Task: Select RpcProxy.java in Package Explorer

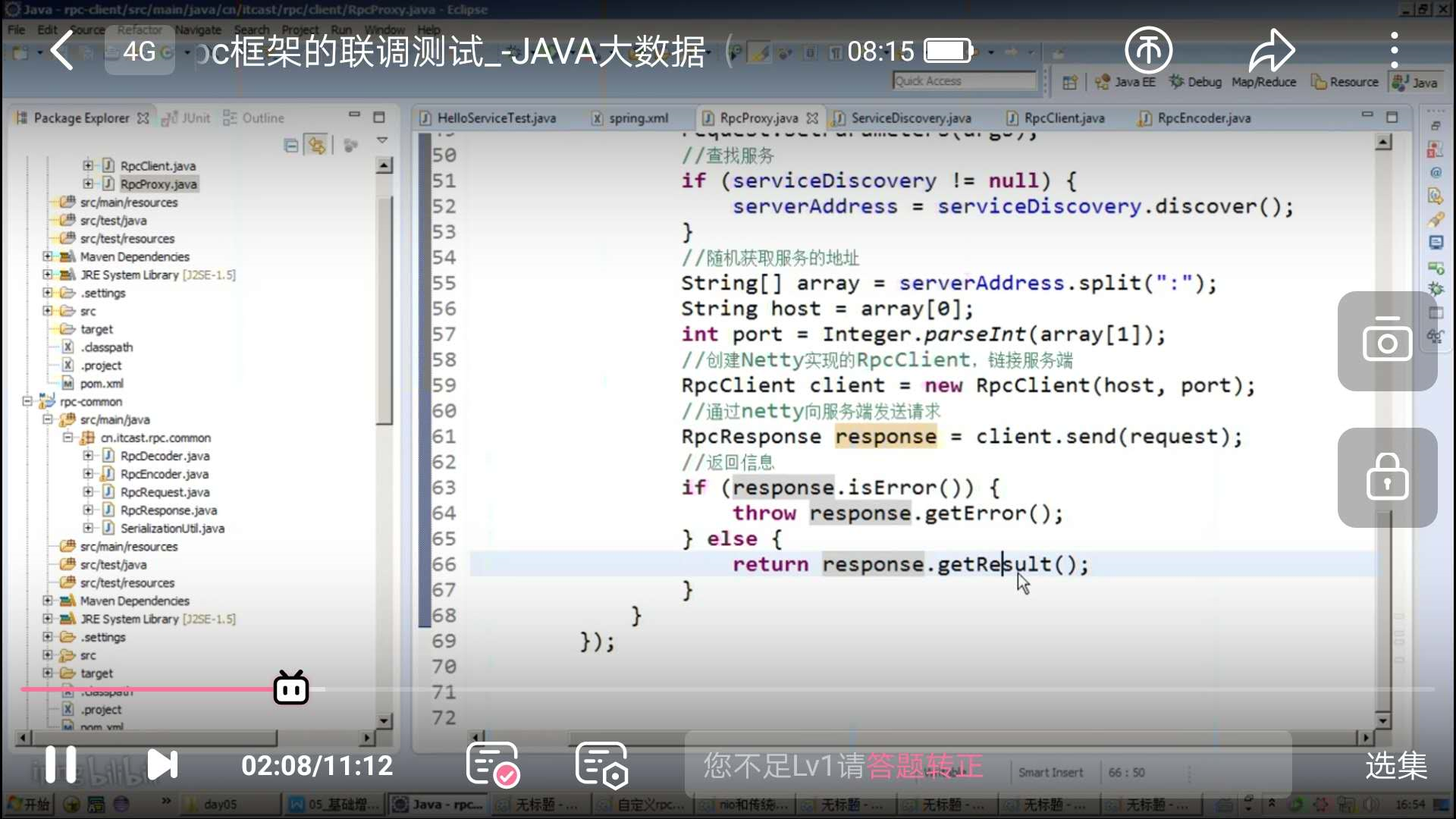Action: [x=158, y=184]
